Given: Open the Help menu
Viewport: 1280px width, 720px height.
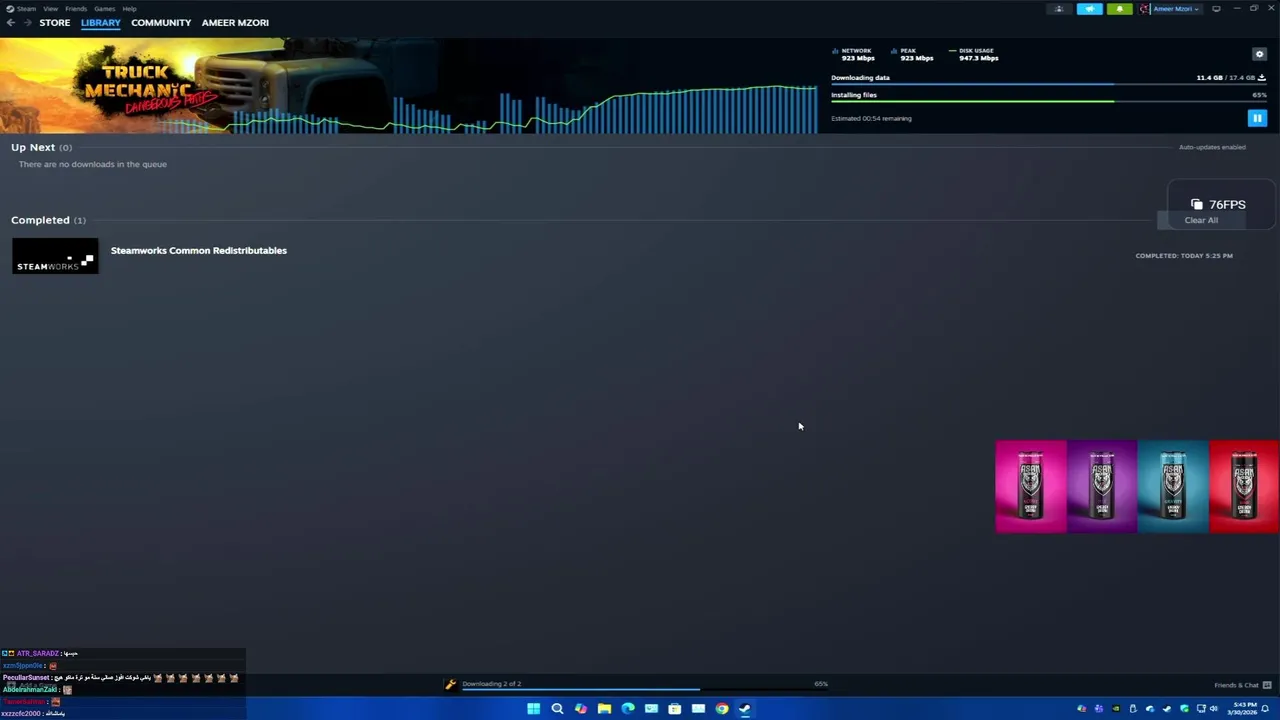Looking at the screenshot, I should tap(129, 8).
